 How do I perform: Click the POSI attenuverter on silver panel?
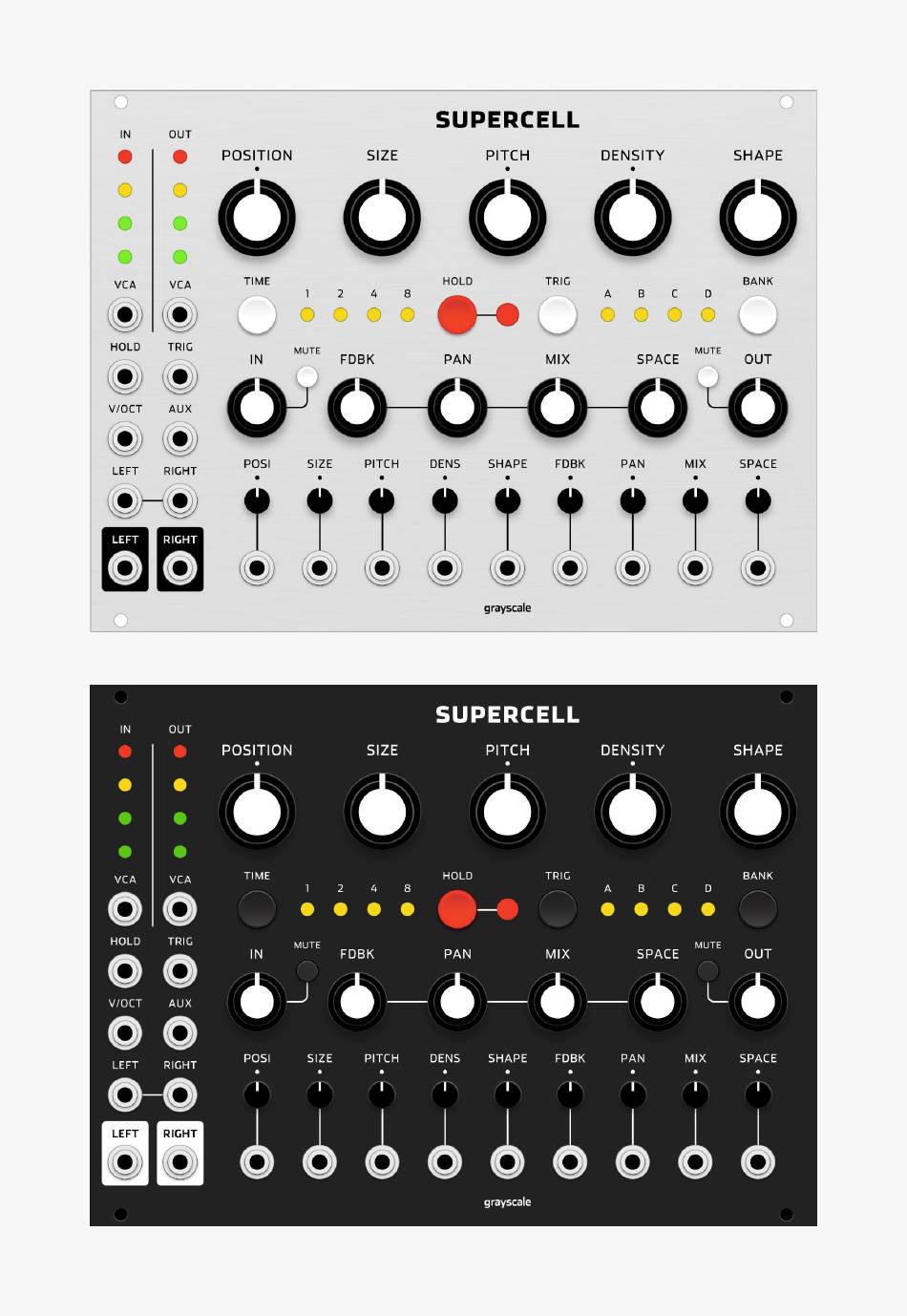[x=257, y=499]
